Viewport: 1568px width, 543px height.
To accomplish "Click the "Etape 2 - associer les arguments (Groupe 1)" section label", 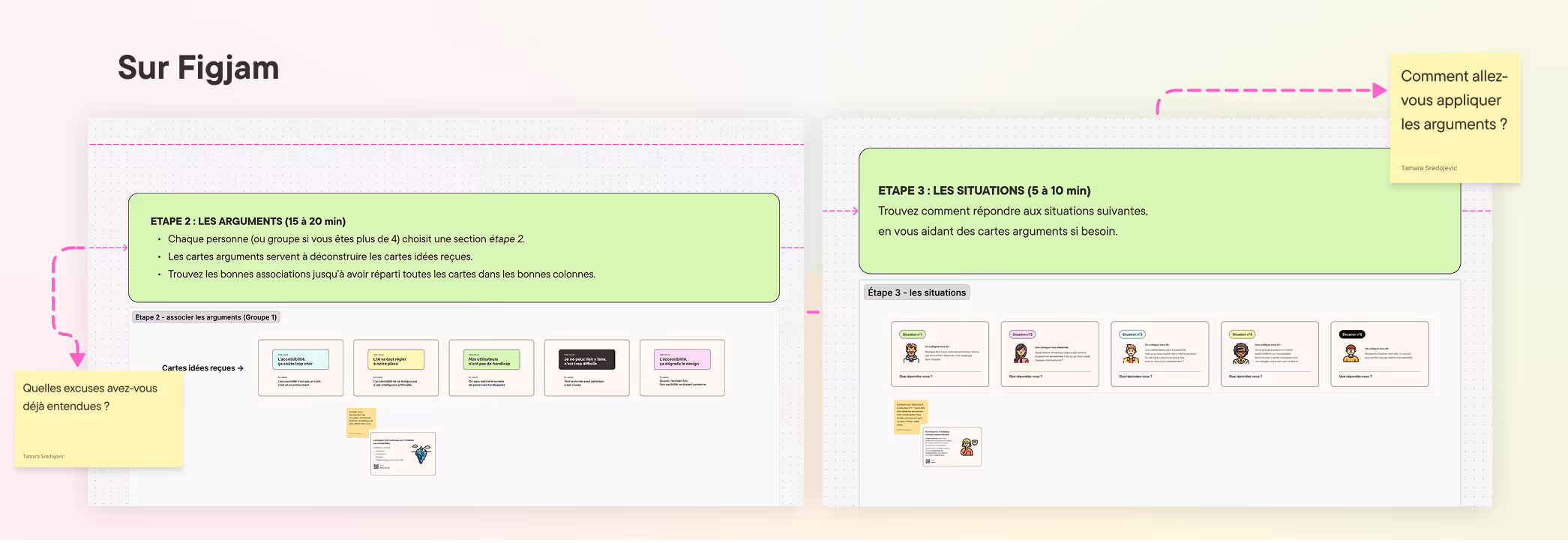I will 206,317.
